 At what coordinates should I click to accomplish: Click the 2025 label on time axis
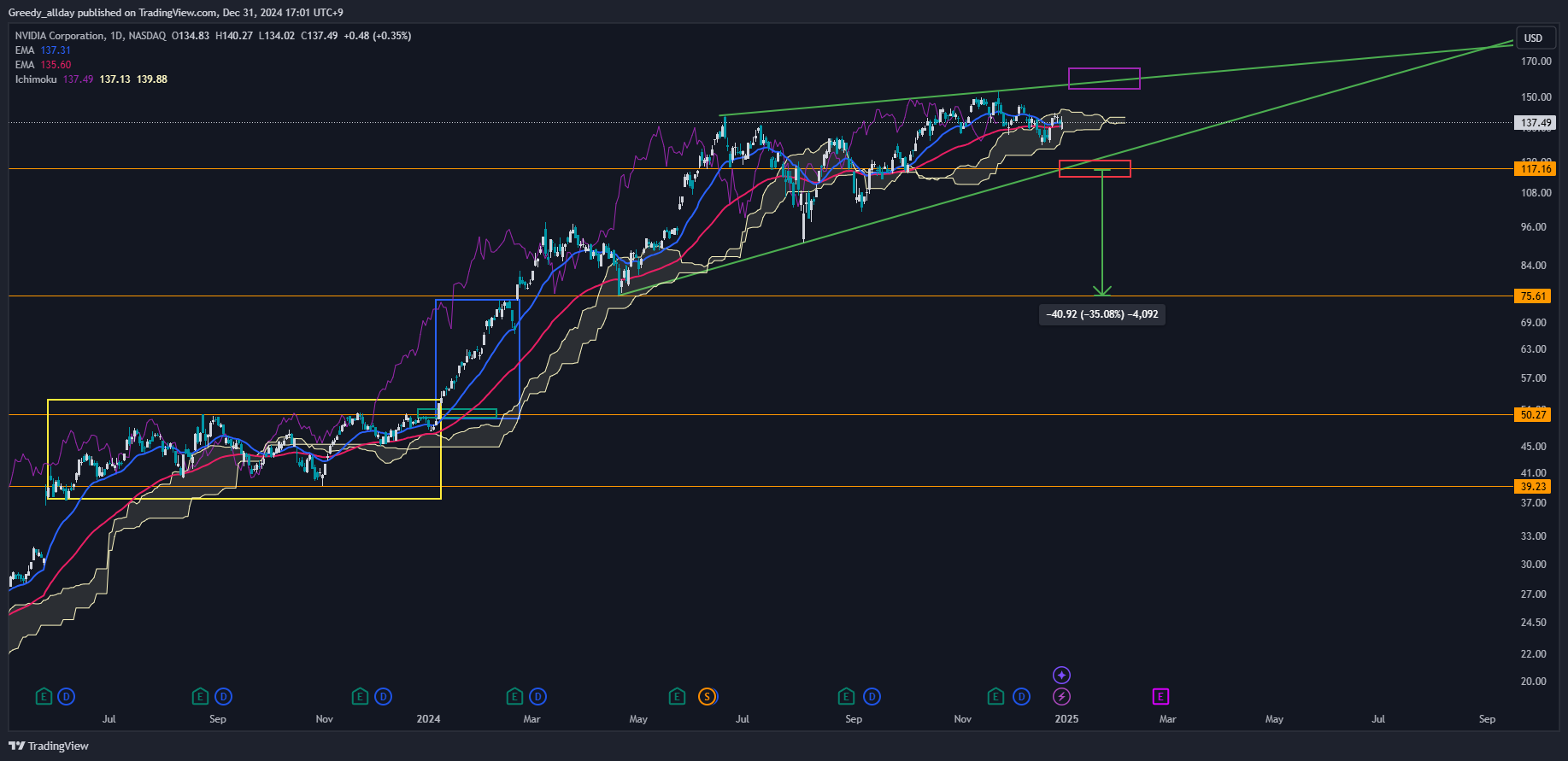[x=1066, y=719]
